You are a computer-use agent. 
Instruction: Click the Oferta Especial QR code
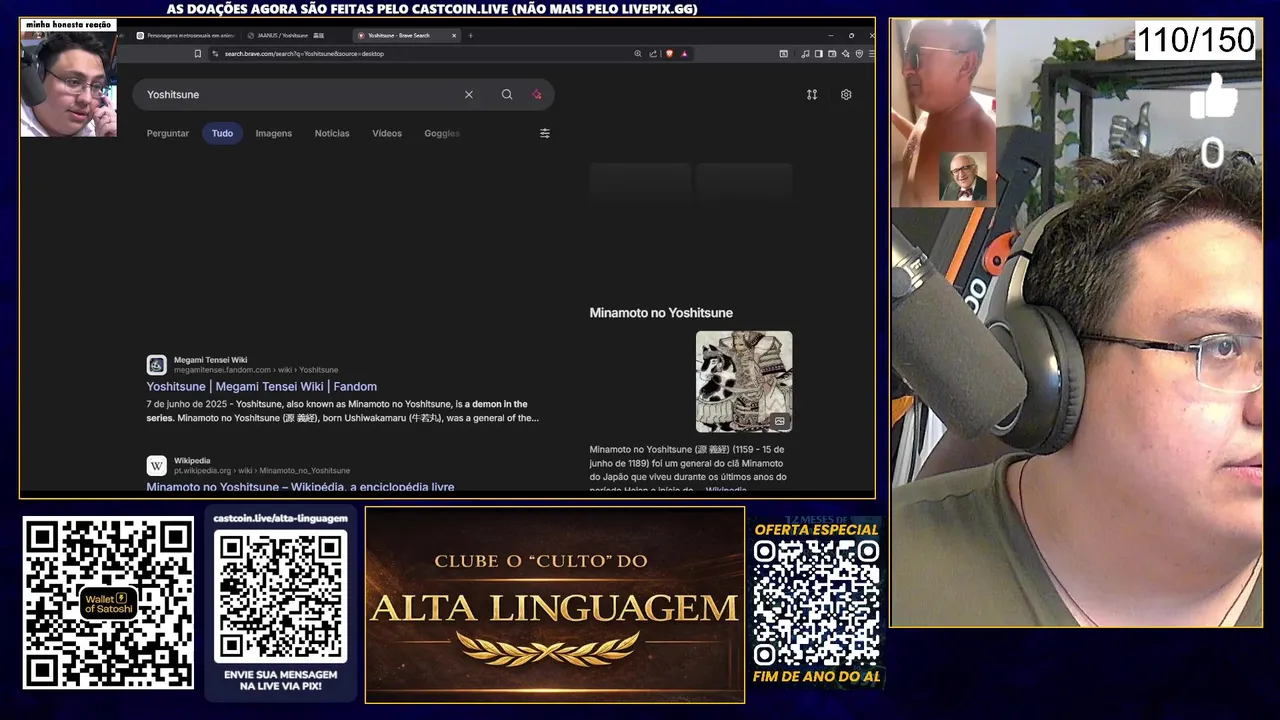click(x=816, y=603)
